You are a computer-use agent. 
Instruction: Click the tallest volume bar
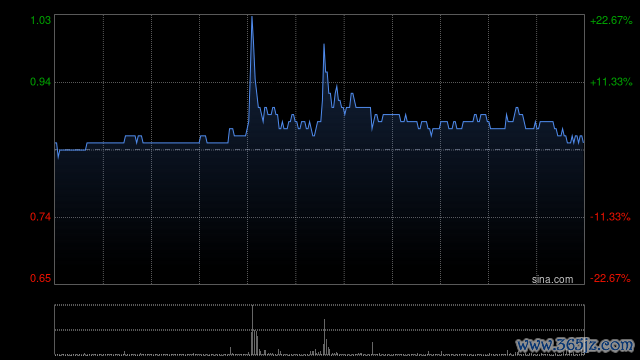point(252,330)
